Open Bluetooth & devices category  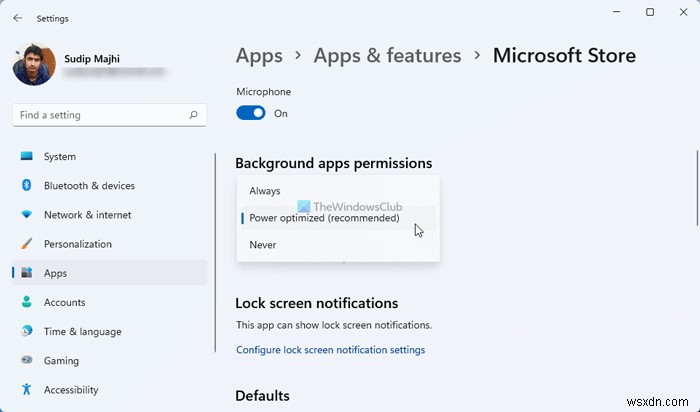pyautogui.click(x=109, y=186)
